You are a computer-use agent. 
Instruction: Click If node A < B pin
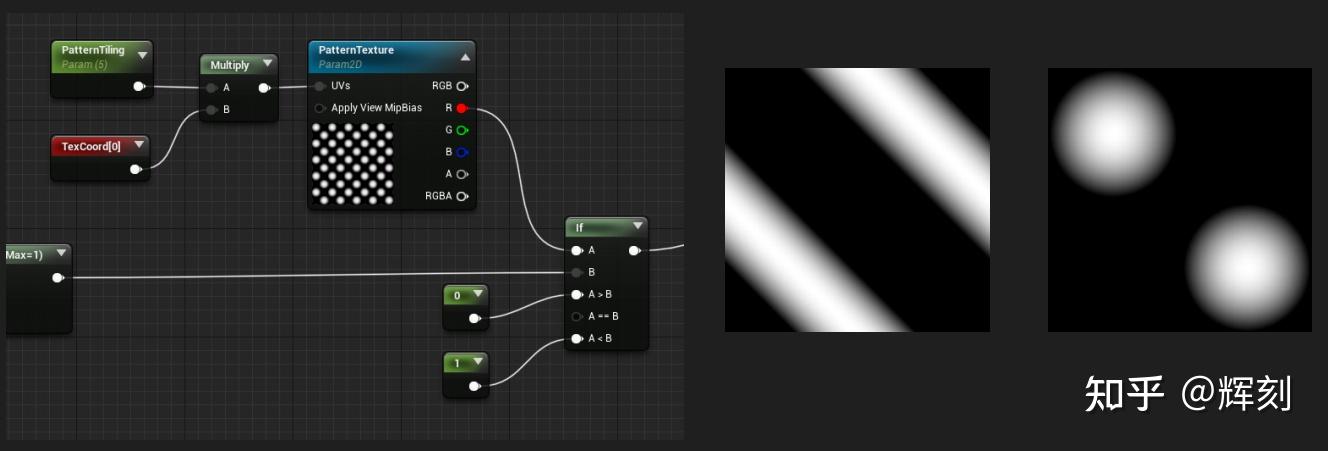click(x=577, y=339)
